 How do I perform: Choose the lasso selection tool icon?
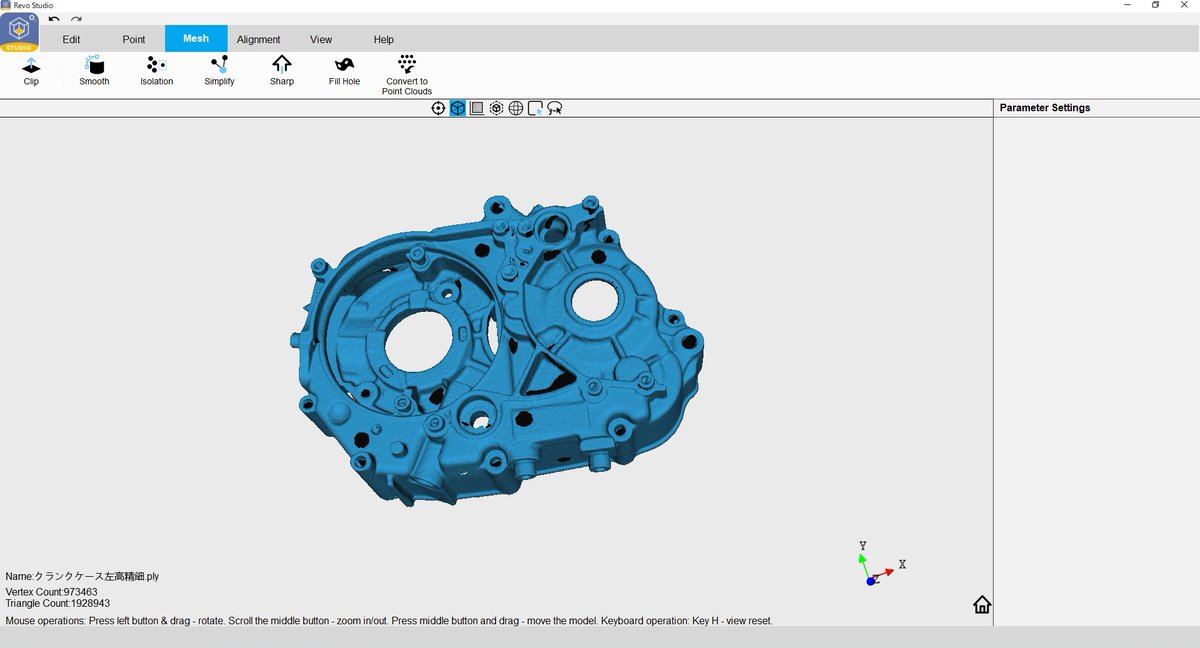pos(554,108)
